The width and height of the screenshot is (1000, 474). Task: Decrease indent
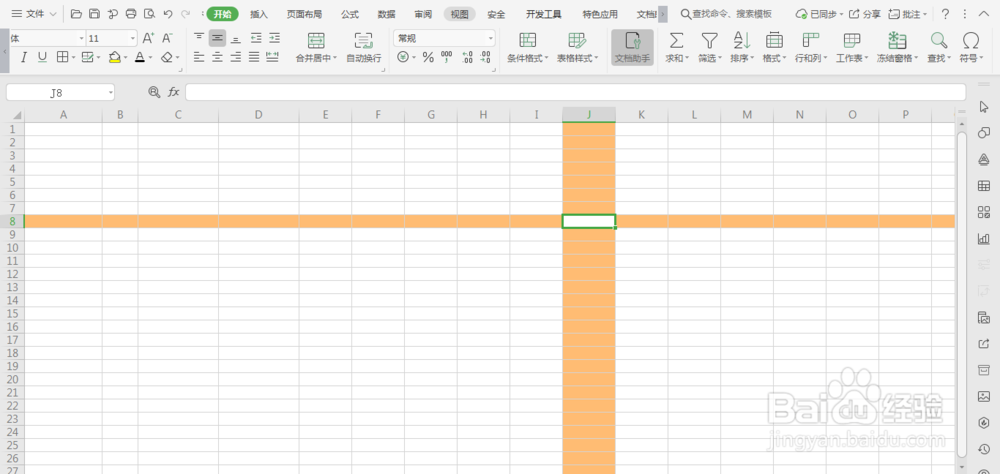256,38
